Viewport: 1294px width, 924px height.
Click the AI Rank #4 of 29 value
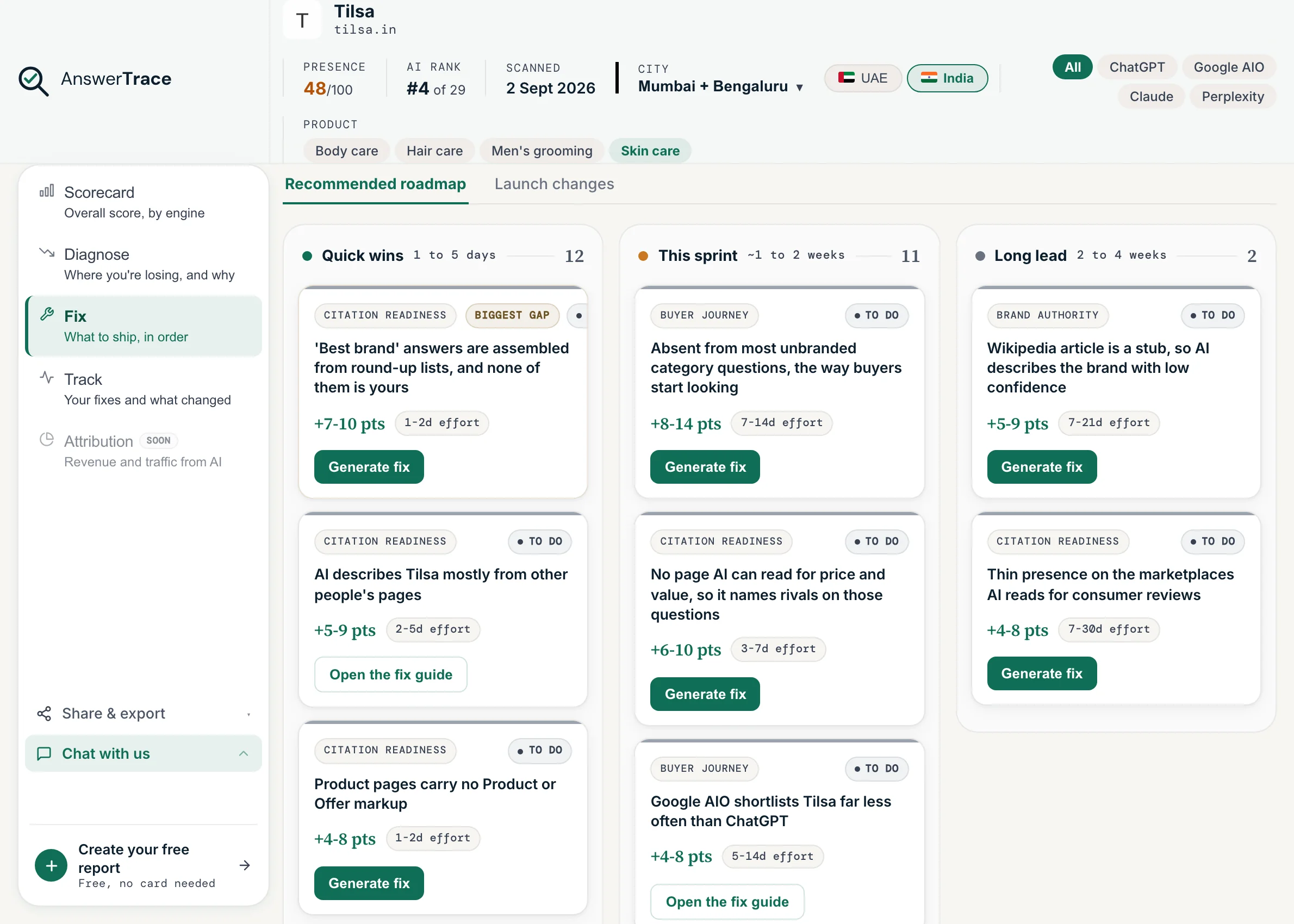click(x=436, y=89)
